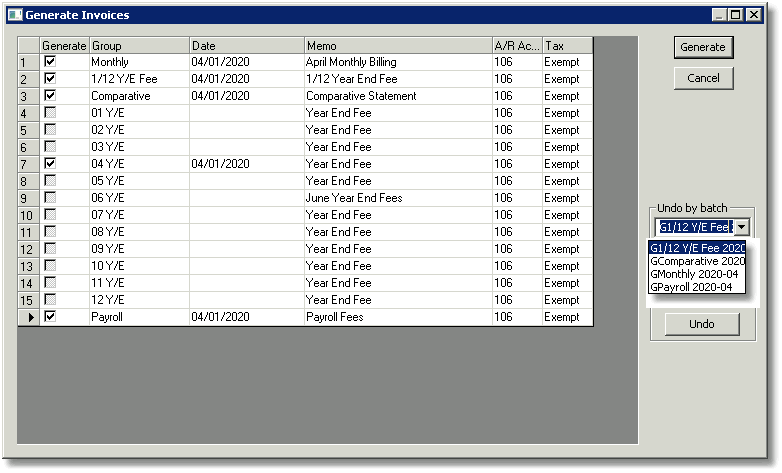
Task: Click the Generate button
Action: tap(703, 47)
